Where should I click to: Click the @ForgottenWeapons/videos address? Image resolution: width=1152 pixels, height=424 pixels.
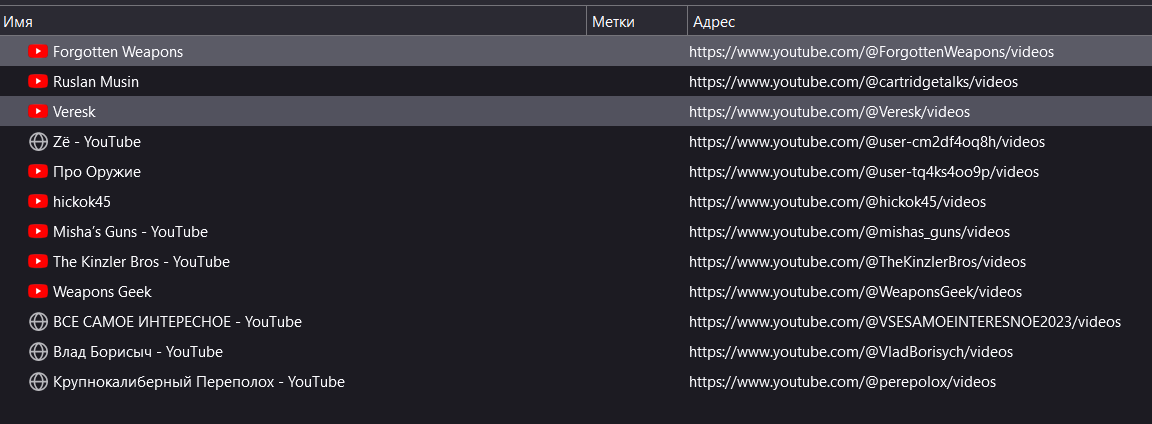871,52
